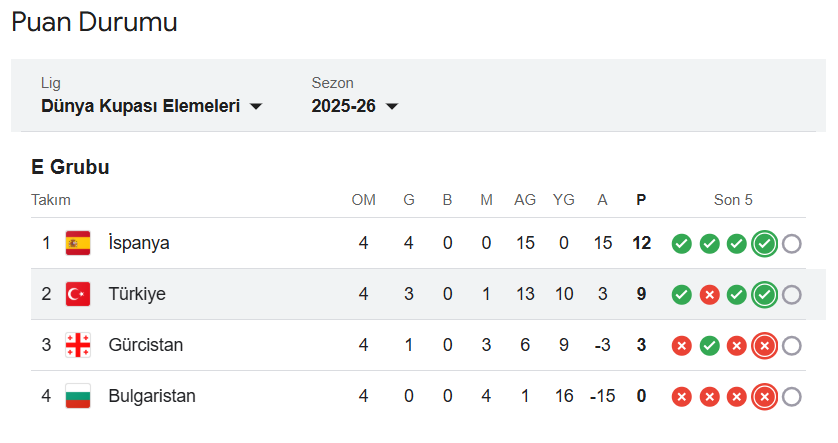Open the İspanya team link
The height and width of the screenshot is (443, 838).
pyautogui.click(x=139, y=243)
